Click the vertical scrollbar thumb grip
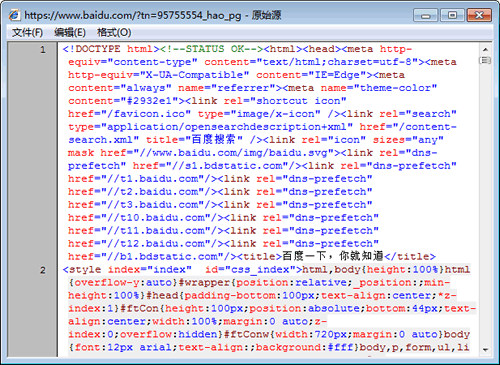Viewport: 500px width, 365px height. 485,60
